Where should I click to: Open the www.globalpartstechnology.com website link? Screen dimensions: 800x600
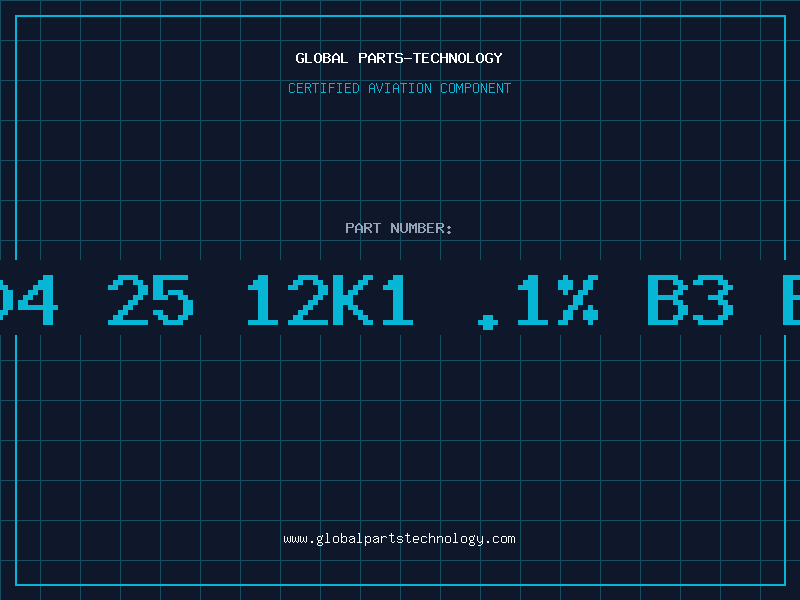pos(399,539)
